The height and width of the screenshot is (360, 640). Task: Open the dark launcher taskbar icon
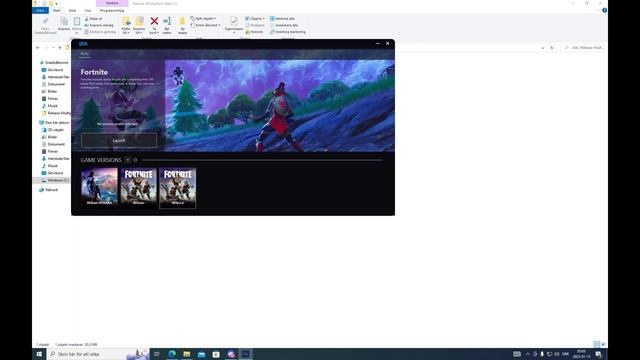(246, 354)
